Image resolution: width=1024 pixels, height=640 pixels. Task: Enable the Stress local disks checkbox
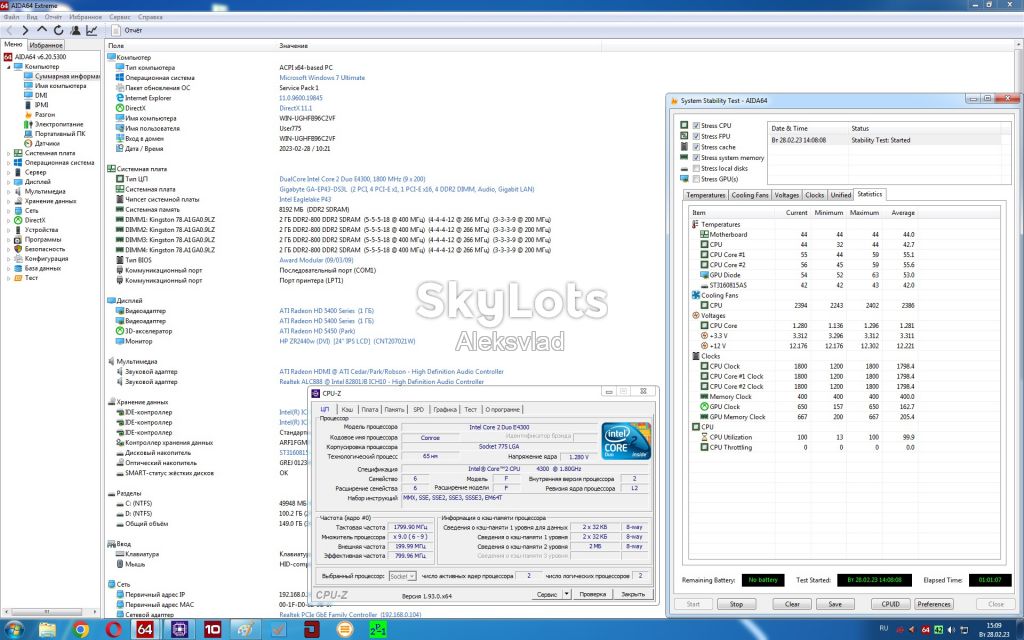696,168
